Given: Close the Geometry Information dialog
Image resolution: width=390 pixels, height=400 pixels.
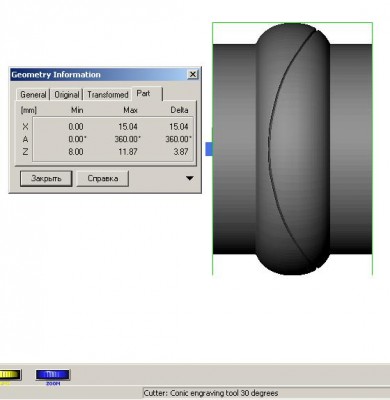Looking at the screenshot, I should tap(193, 74).
